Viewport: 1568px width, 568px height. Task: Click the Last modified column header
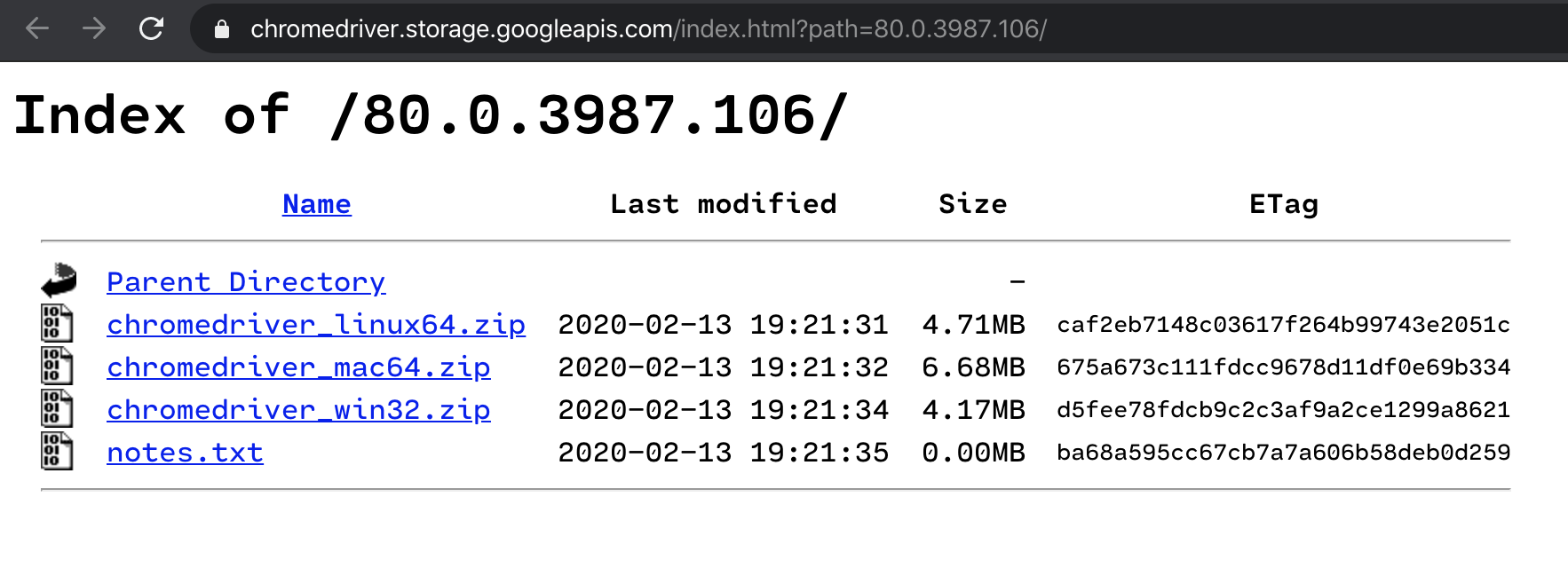pyautogui.click(x=724, y=204)
